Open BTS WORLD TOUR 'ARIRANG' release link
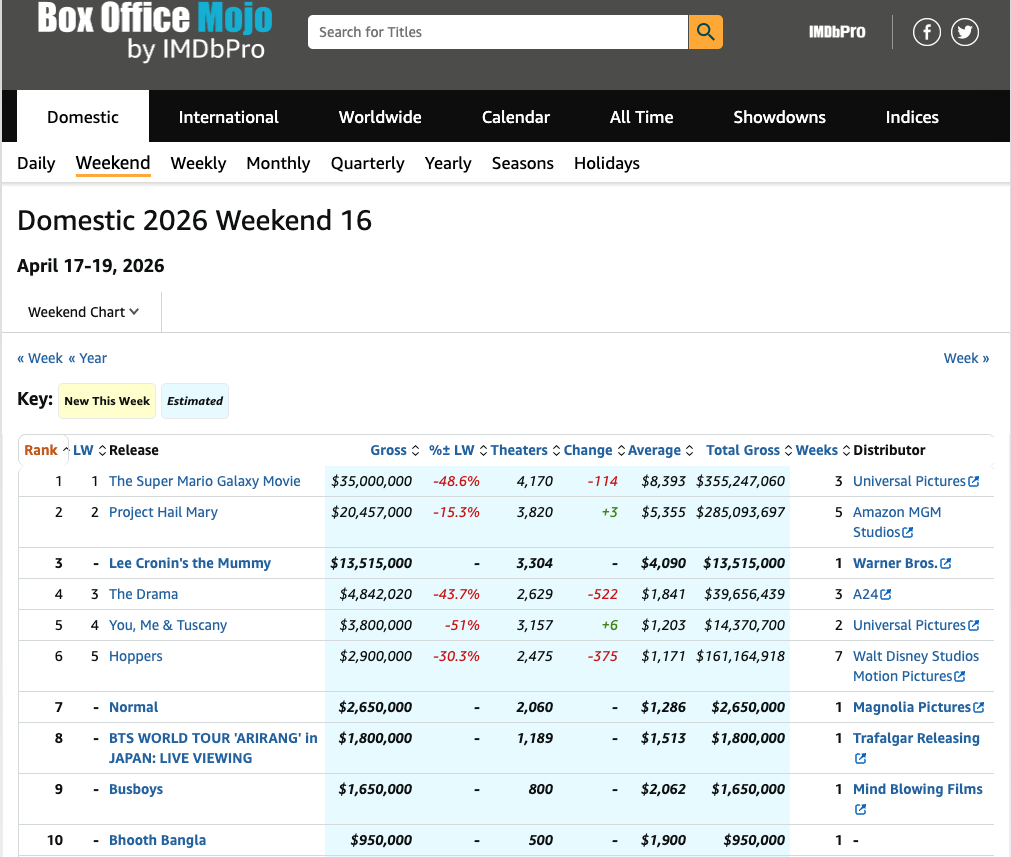Image resolution: width=1011 pixels, height=857 pixels. pyautogui.click(x=213, y=748)
